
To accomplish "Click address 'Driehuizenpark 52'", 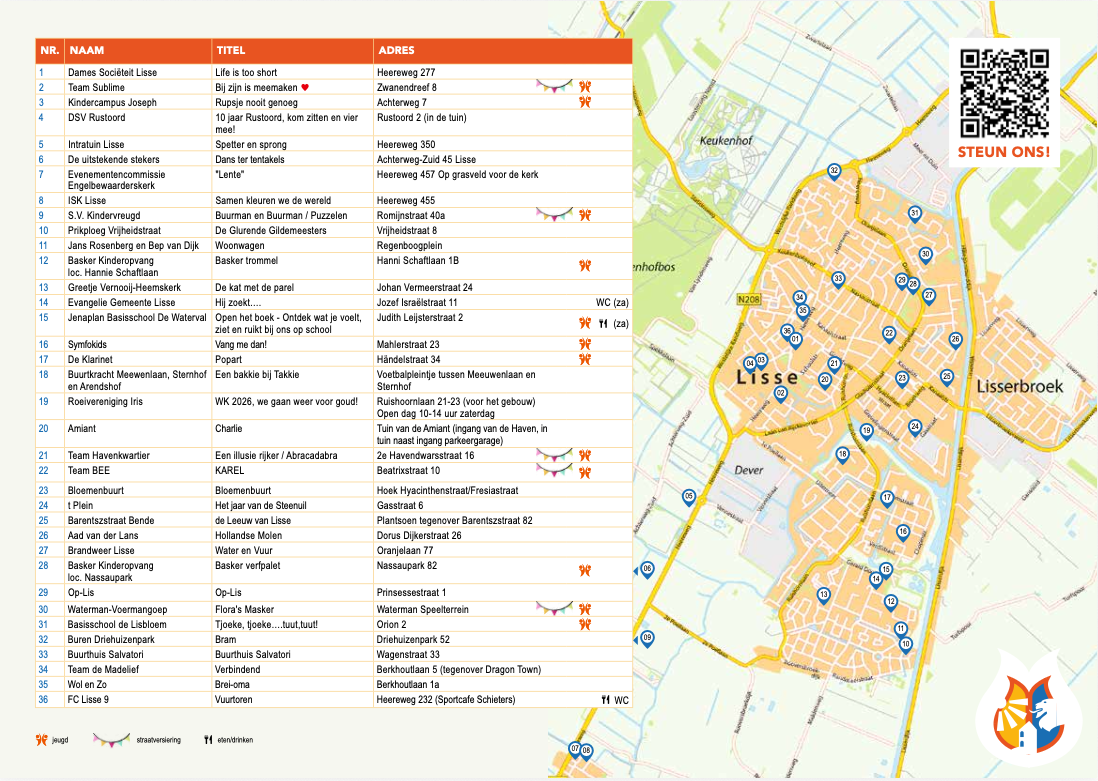I will 413,640.
